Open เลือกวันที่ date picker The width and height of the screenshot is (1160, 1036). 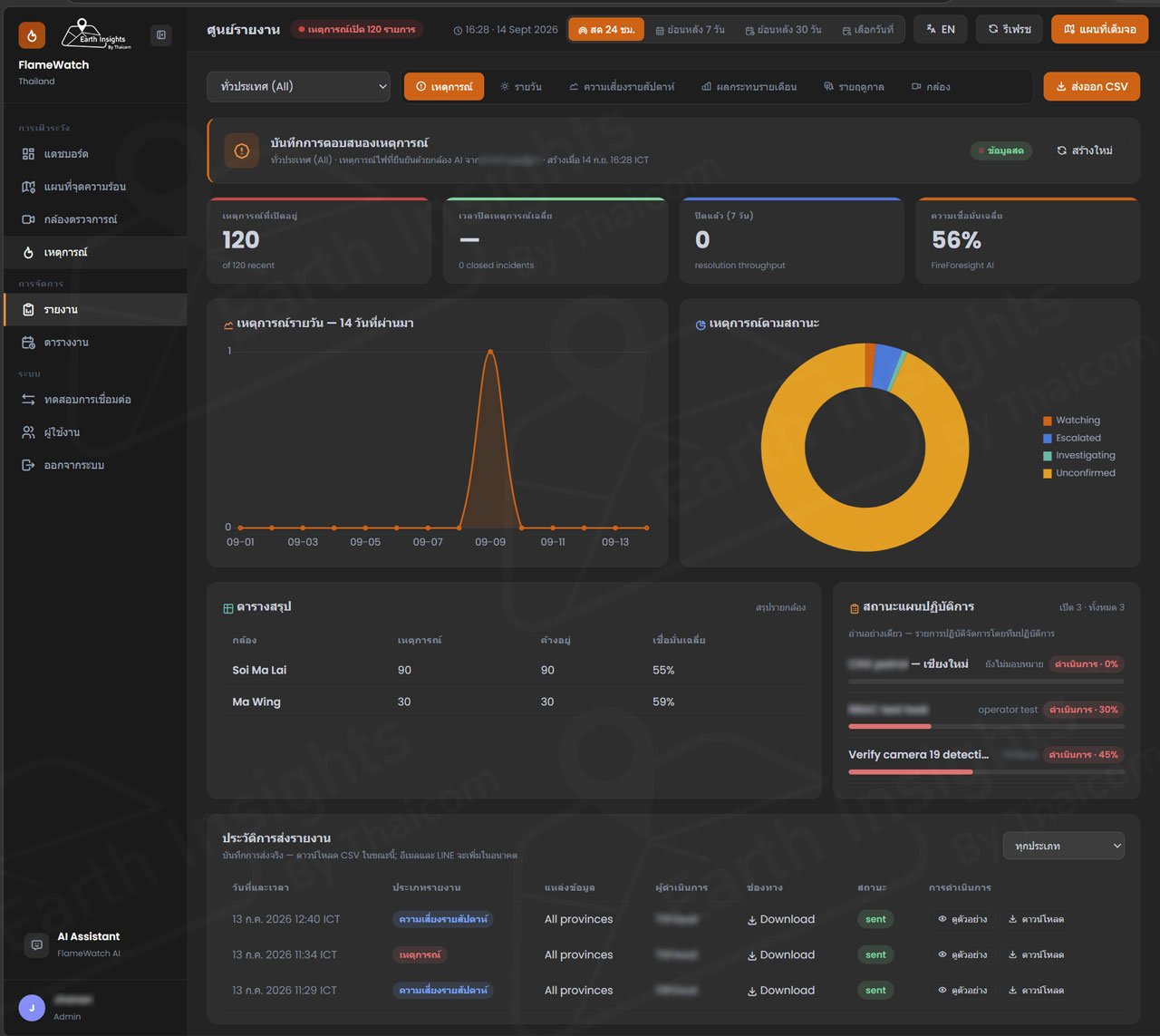coord(867,30)
